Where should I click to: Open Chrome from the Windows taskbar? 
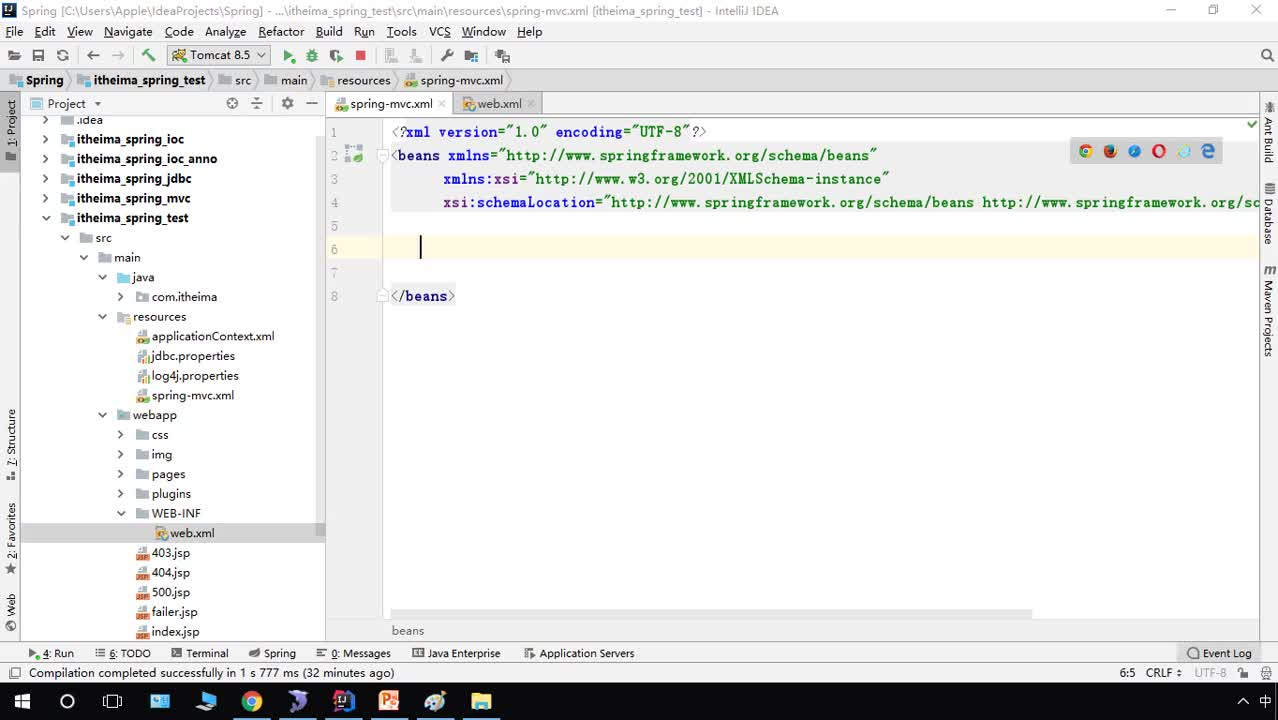coord(251,701)
